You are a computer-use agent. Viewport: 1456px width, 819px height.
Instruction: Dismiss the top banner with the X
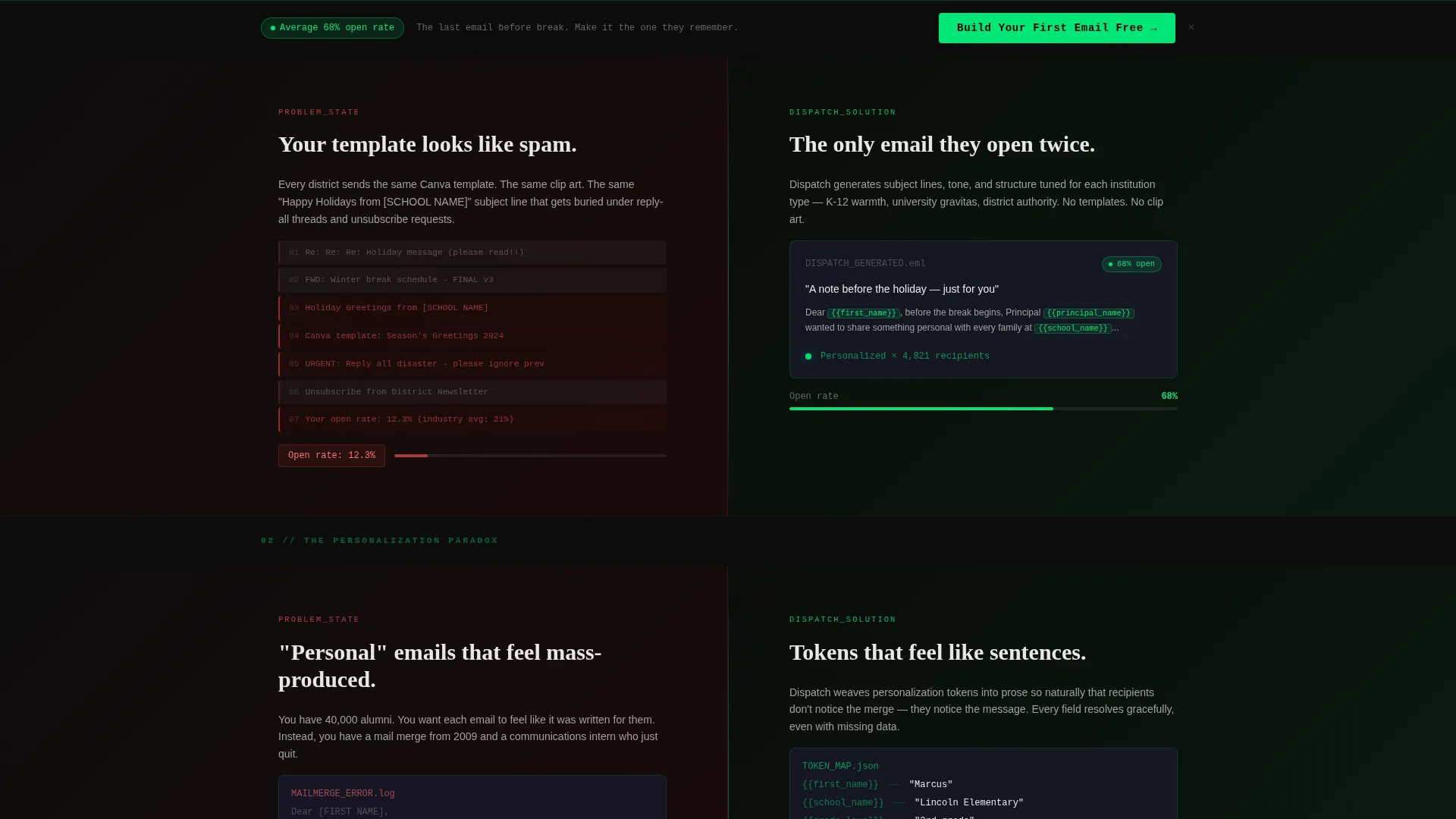point(1191,27)
